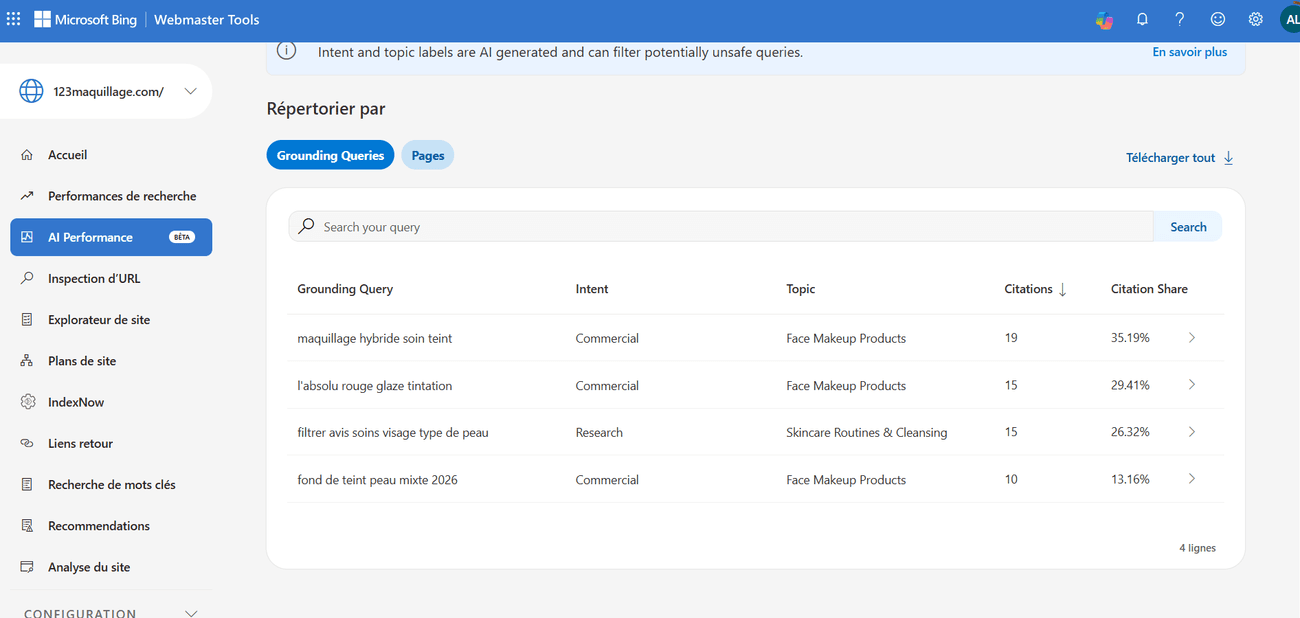Image resolution: width=1300 pixels, height=618 pixels.
Task: Open the En savoir plus link
Action: pyautogui.click(x=1189, y=52)
